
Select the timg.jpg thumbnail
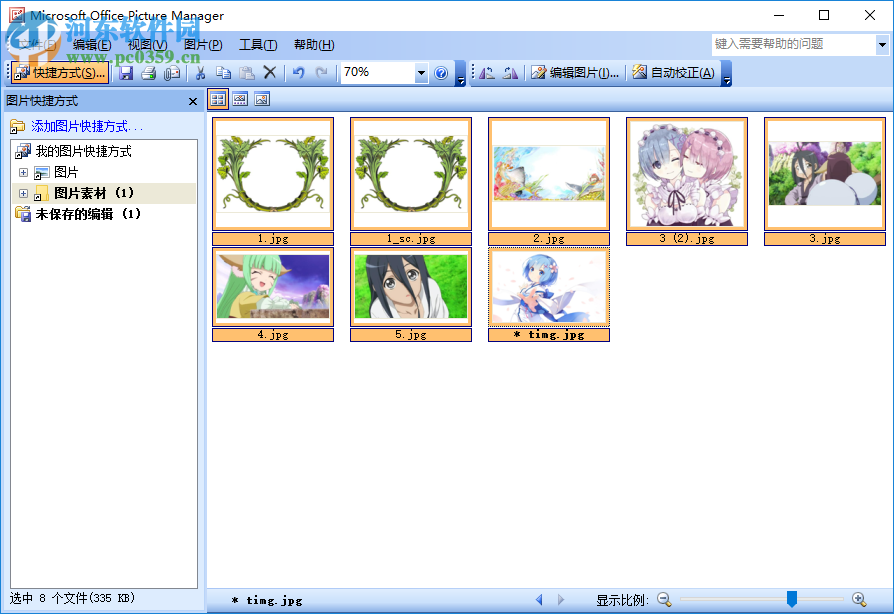tap(549, 287)
